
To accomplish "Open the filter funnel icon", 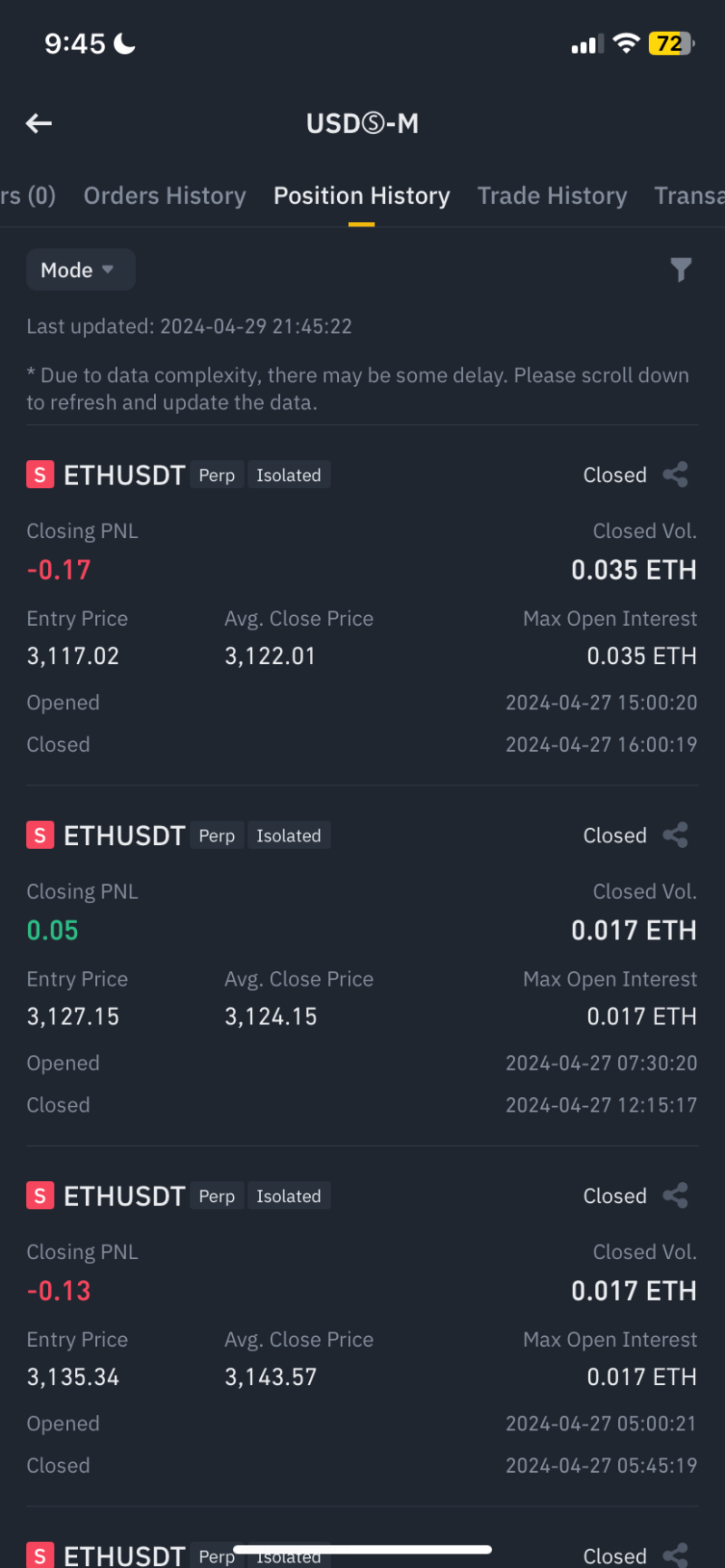I will [x=681, y=269].
